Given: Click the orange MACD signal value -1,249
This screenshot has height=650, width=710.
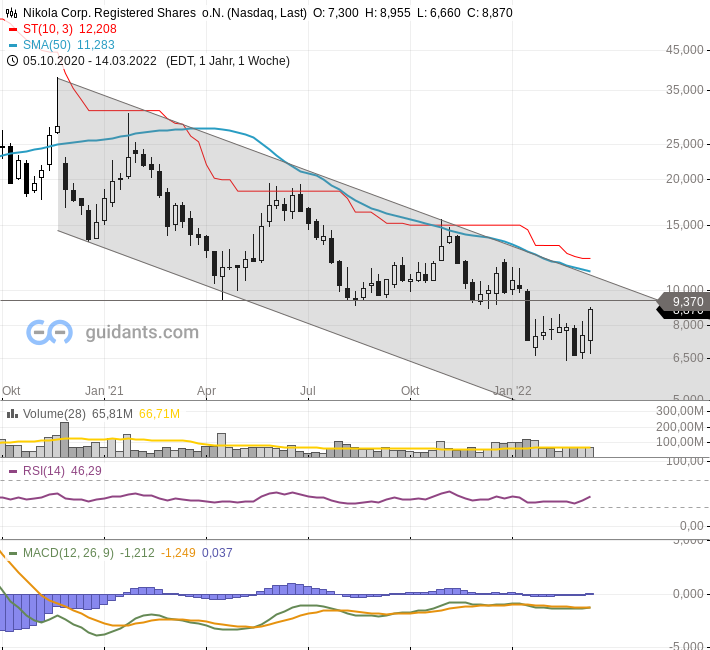Looking at the screenshot, I should coord(178,553).
